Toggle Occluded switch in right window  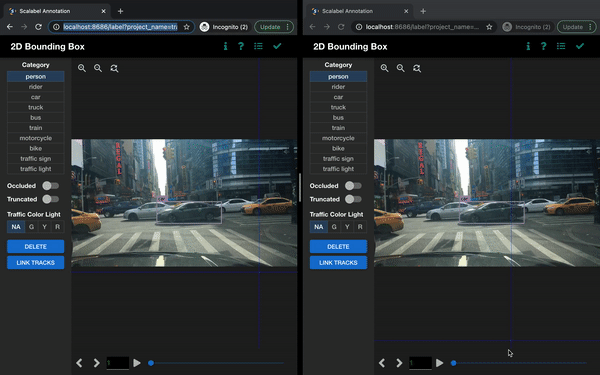click(353, 186)
